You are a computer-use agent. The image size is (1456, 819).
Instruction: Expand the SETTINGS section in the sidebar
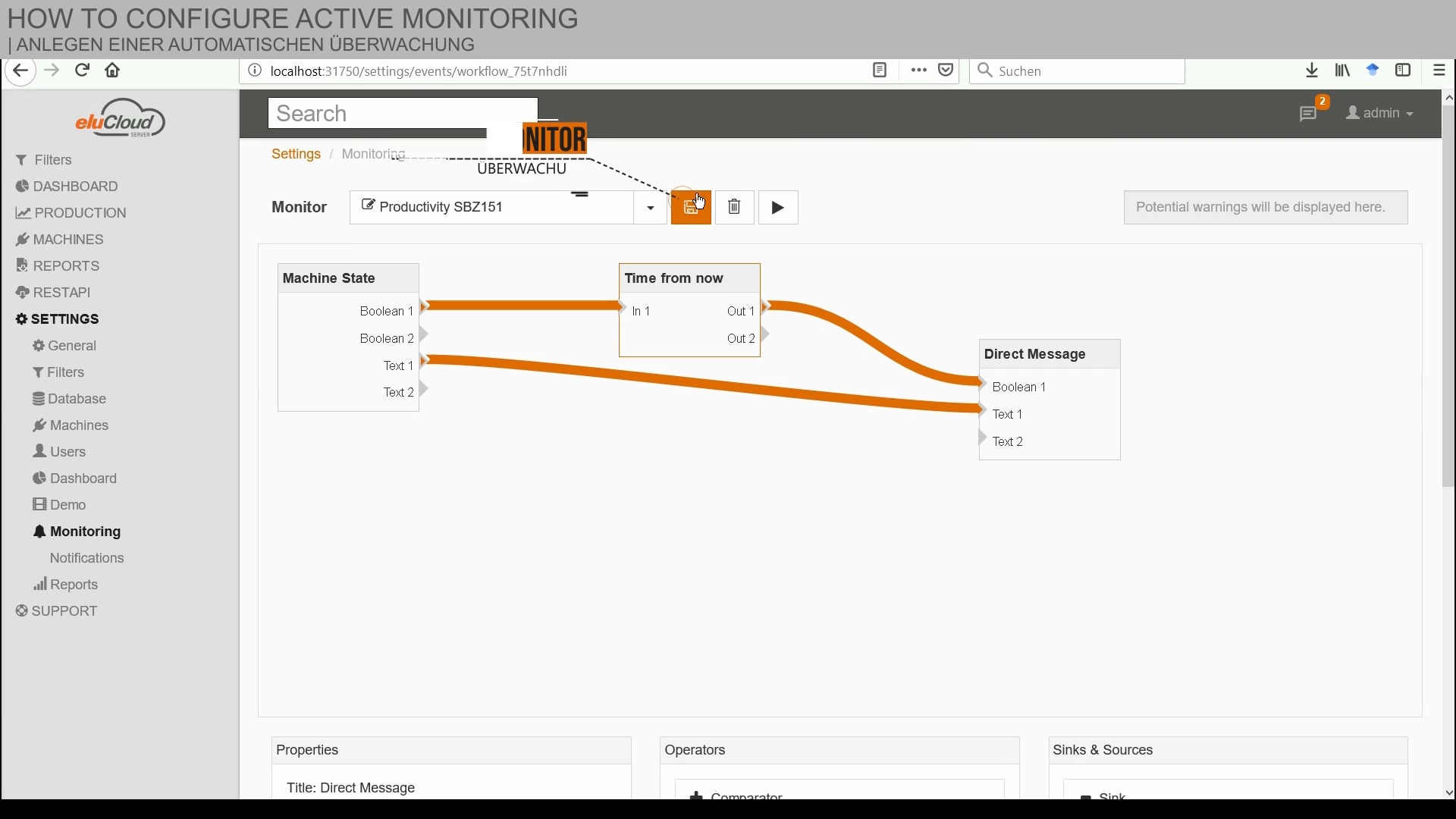(x=65, y=318)
